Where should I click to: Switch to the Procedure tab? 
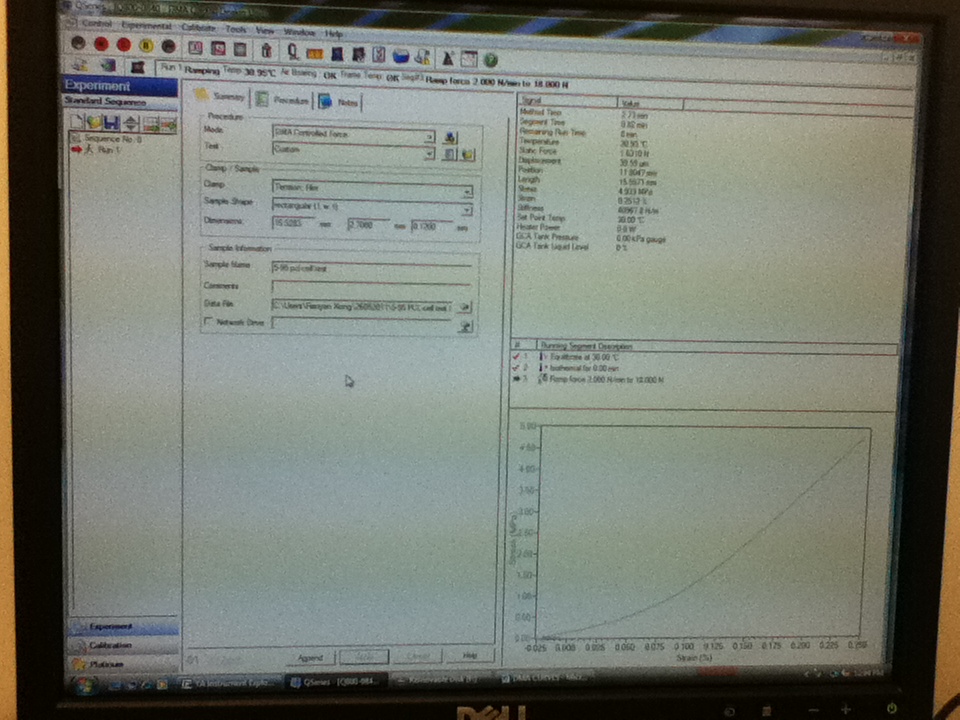pyautogui.click(x=283, y=100)
